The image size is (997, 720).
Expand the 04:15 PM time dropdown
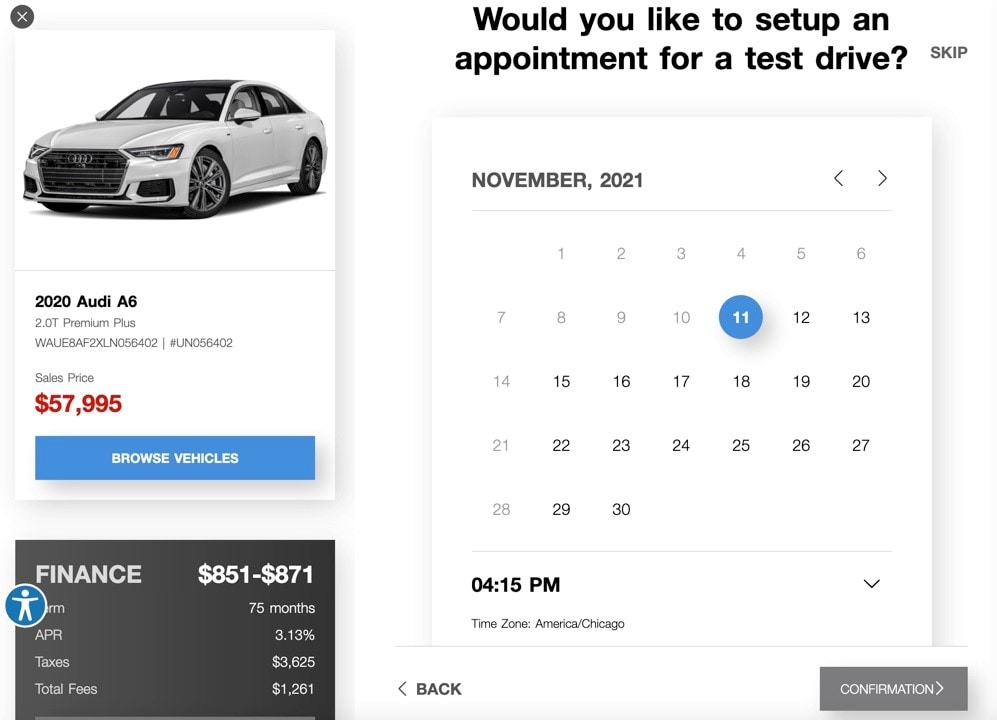[x=872, y=584]
